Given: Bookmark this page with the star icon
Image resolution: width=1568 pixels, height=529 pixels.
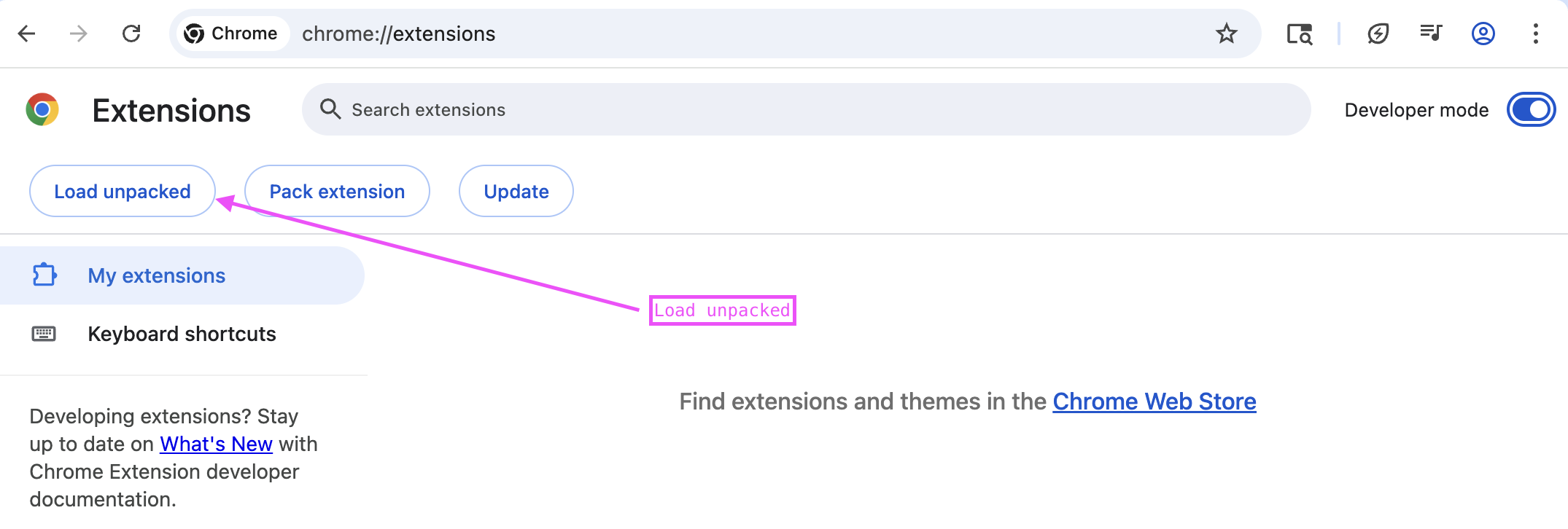Looking at the screenshot, I should tap(1227, 34).
